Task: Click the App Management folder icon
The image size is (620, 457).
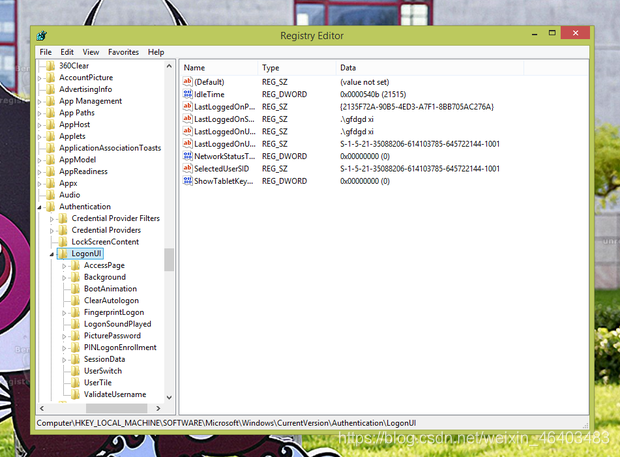Action: [51, 101]
